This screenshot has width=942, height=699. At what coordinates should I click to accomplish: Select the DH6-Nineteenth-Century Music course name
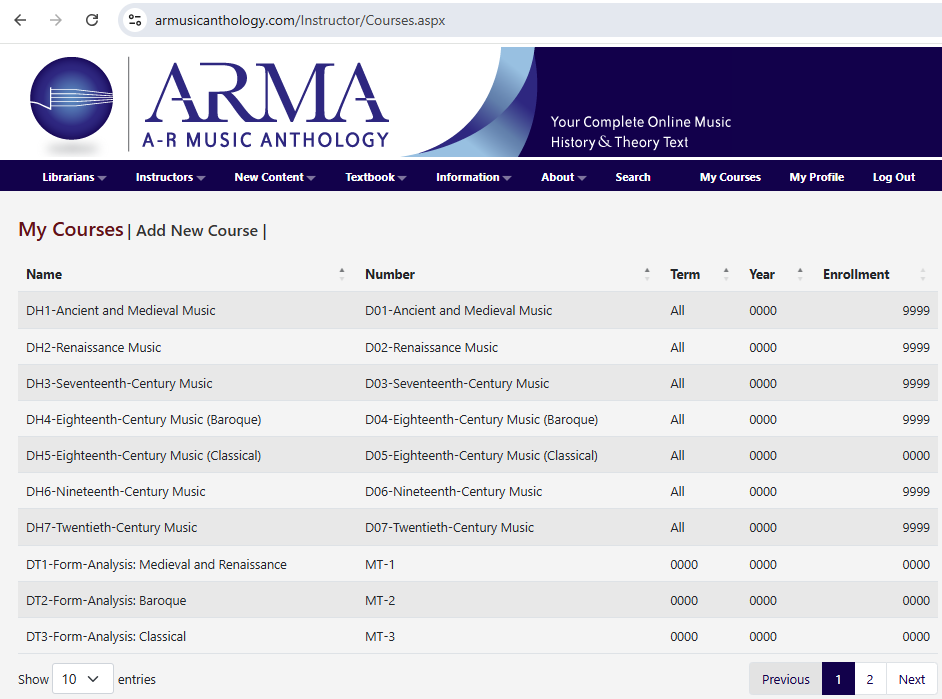tap(115, 492)
